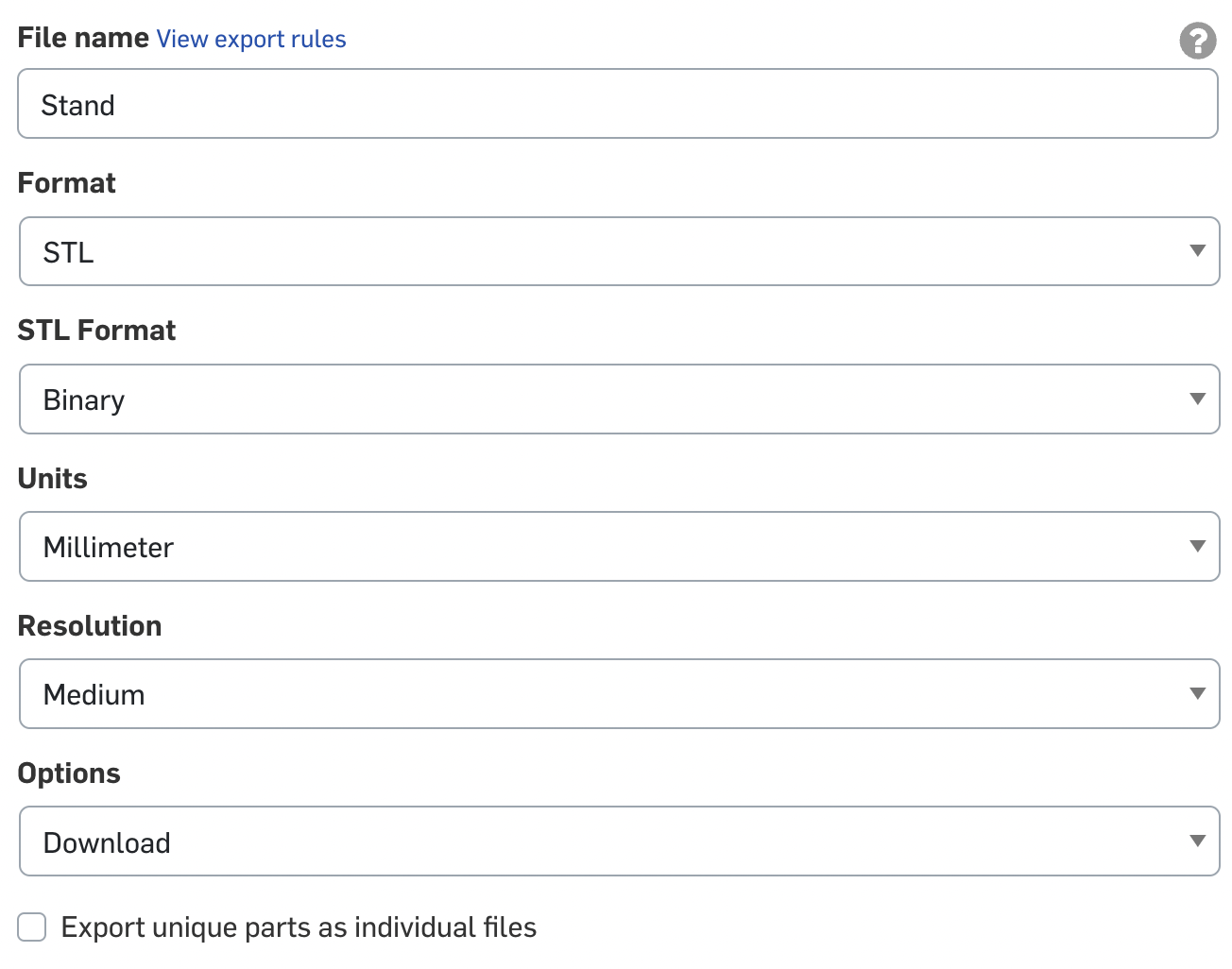This screenshot has width=1232, height=969.
Task: Click the STL Format heading label
Action: click(96, 331)
